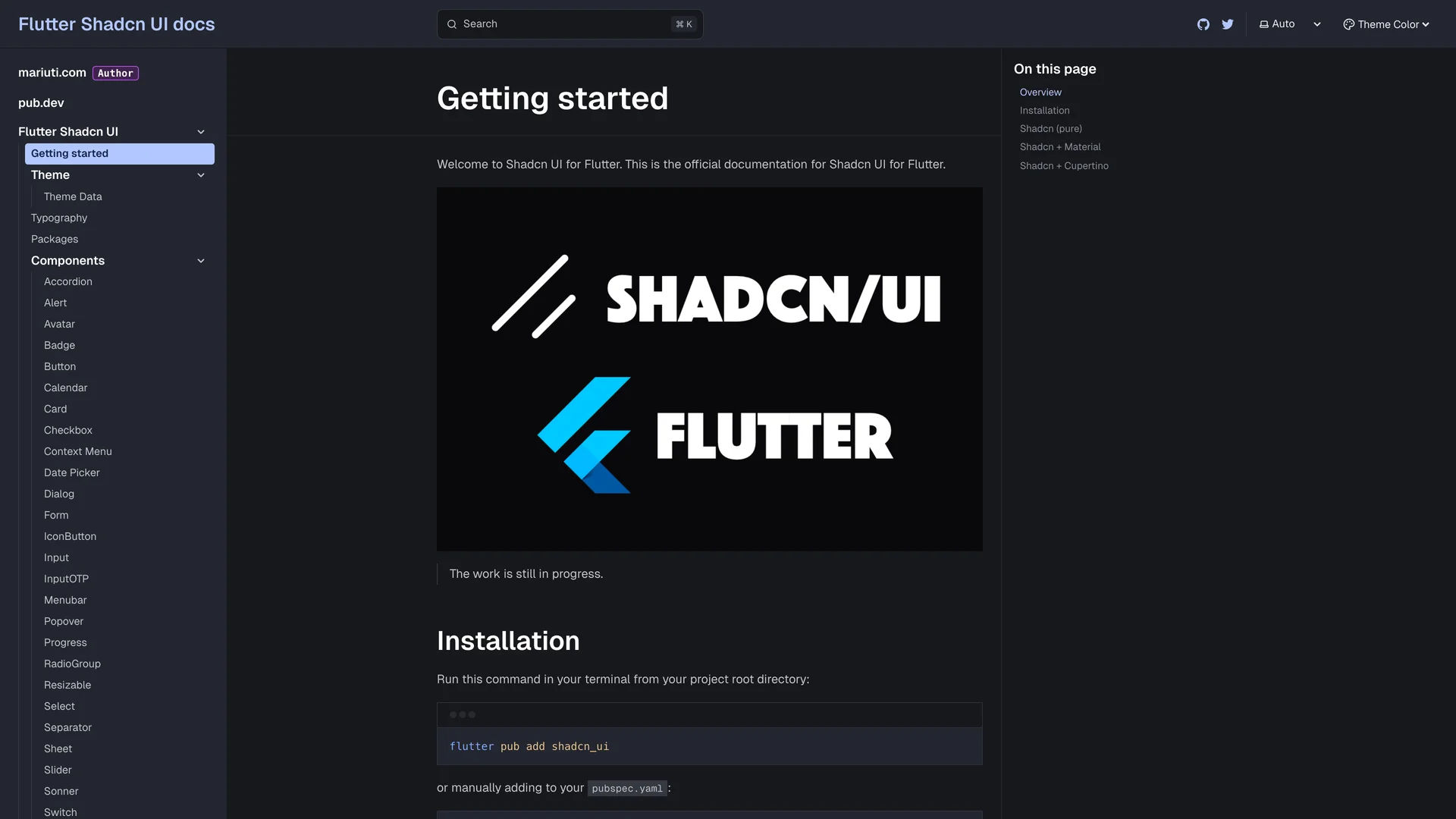Open the Shadcn + Material section link
1456x819 pixels.
point(1060,146)
